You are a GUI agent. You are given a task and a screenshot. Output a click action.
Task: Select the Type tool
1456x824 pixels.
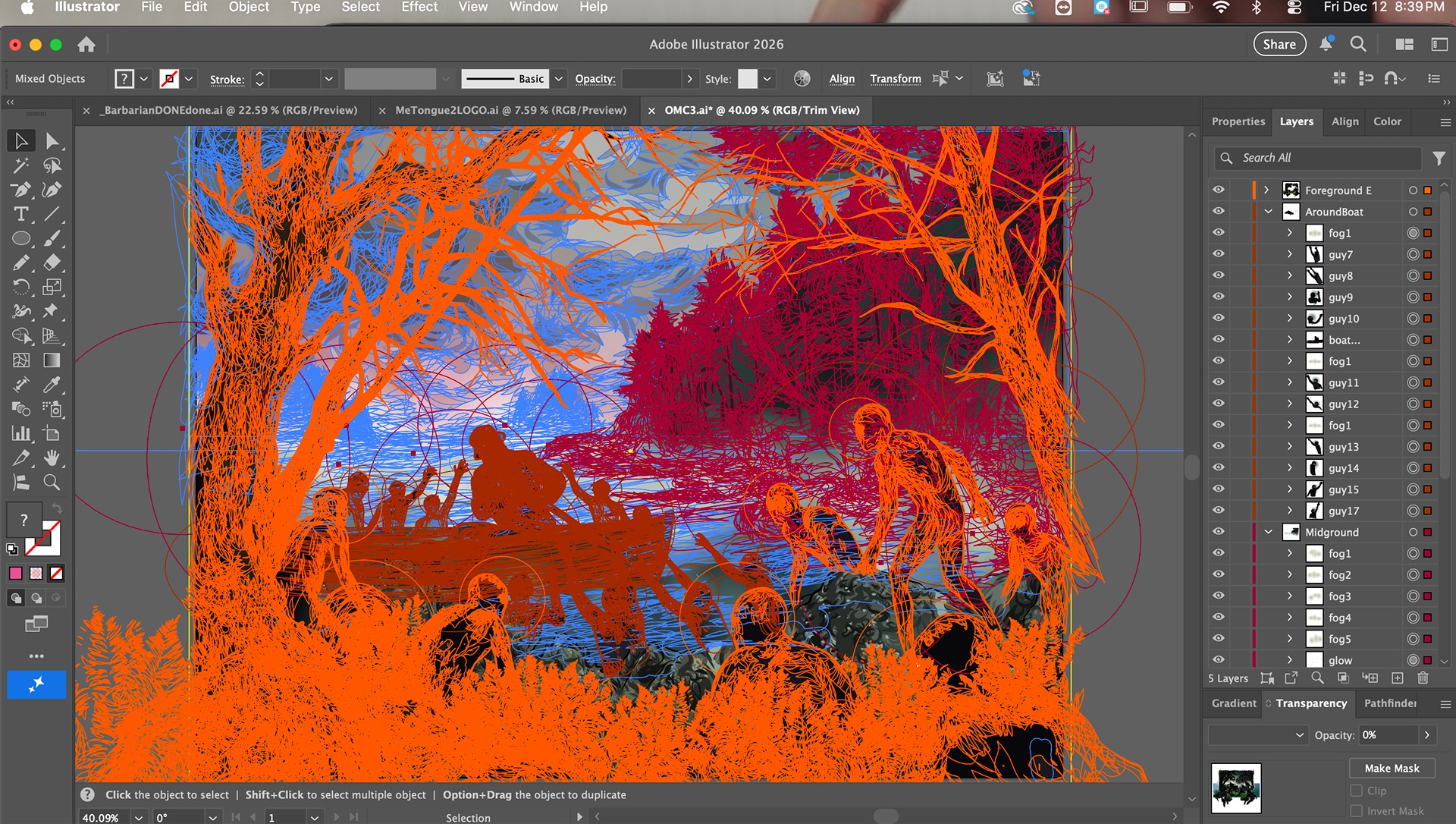(x=21, y=214)
